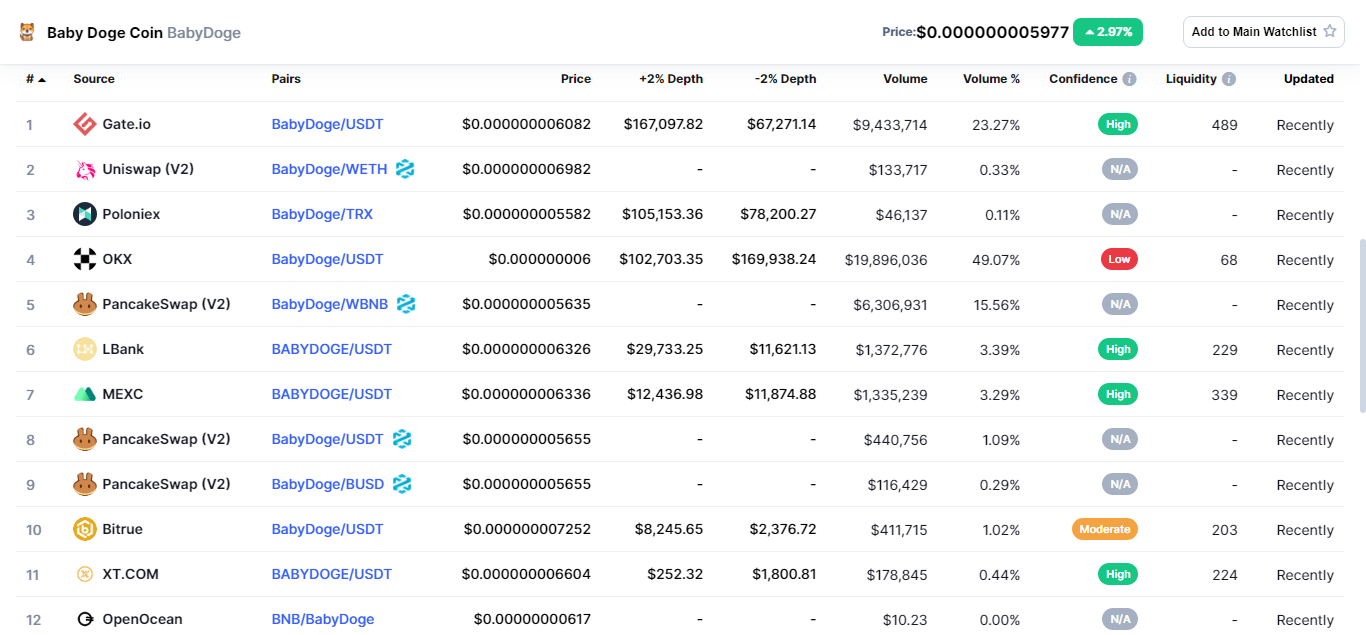The height and width of the screenshot is (635, 1366).
Task: Open the BNB/BabyDoge pair link
Action: coord(323,619)
